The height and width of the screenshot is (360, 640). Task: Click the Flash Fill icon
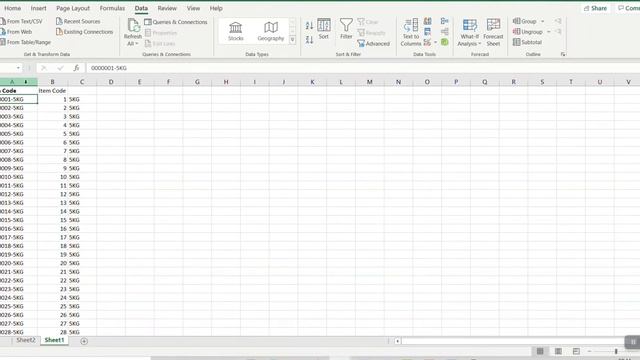pos(427,21)
